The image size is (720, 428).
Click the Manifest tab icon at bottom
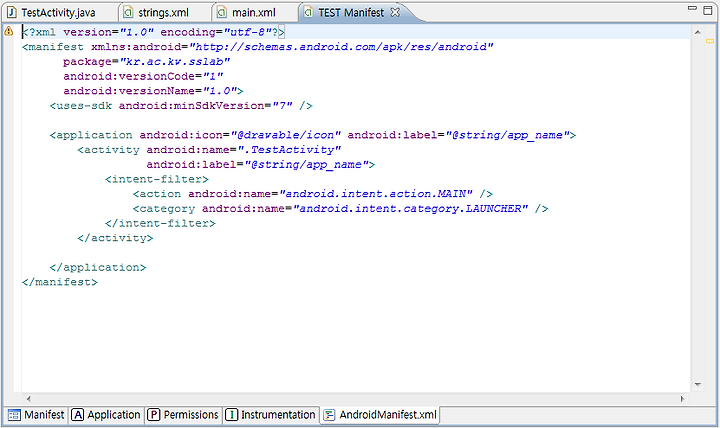[x=14, y=415]
